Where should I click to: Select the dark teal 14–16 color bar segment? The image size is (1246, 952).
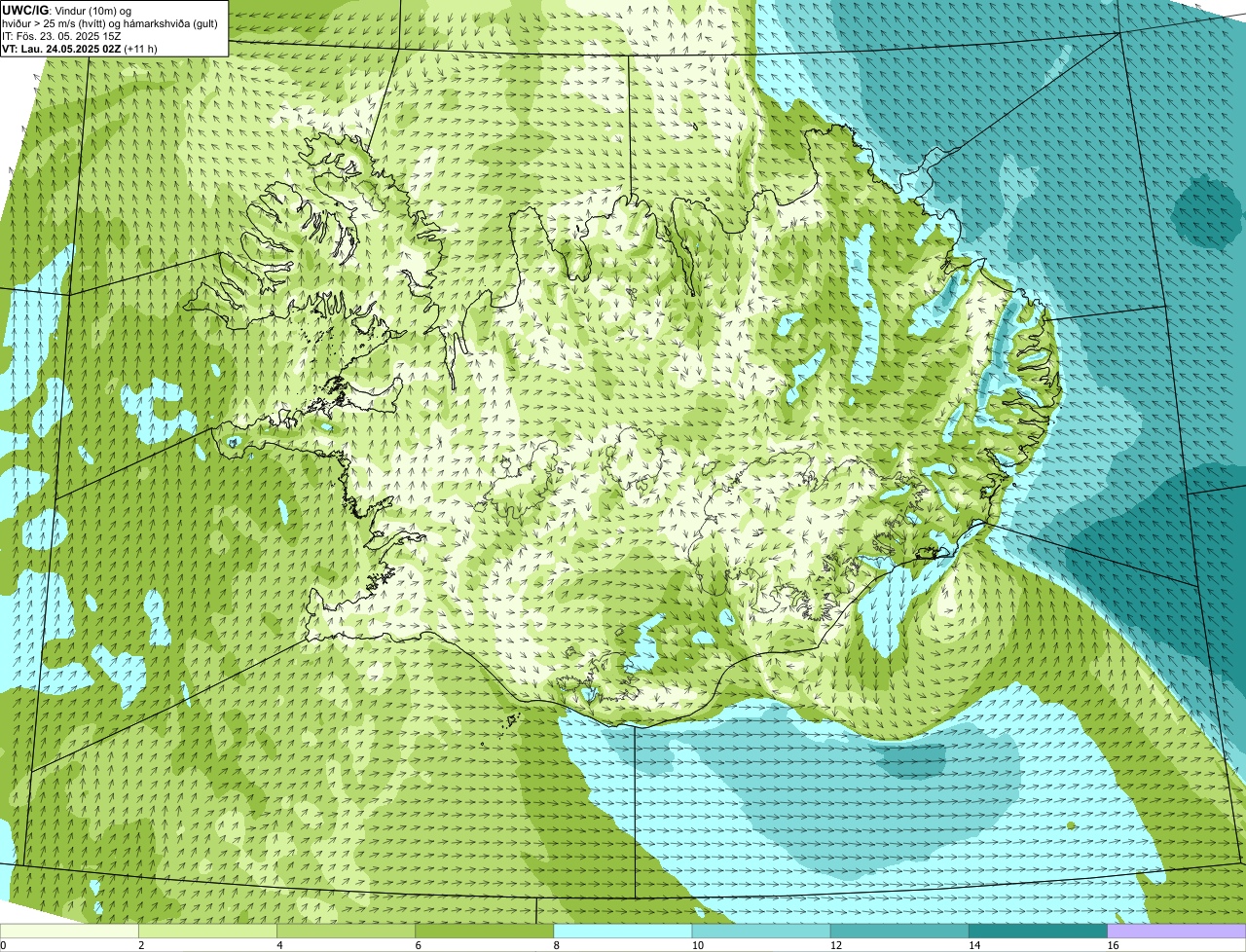[x=1039, y=932]
